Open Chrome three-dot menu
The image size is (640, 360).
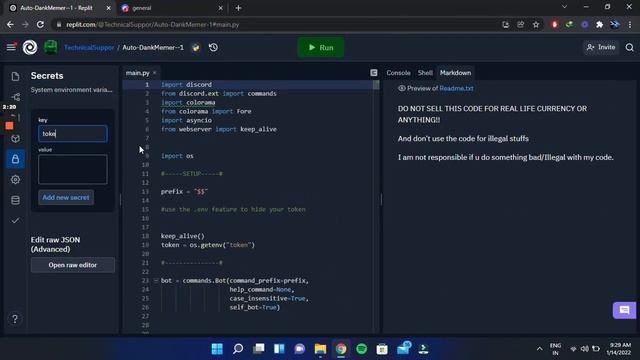630,25
